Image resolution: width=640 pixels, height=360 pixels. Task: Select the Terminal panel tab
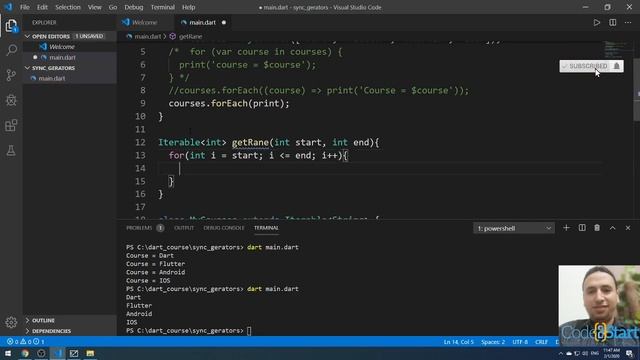[x=266, y=228]
